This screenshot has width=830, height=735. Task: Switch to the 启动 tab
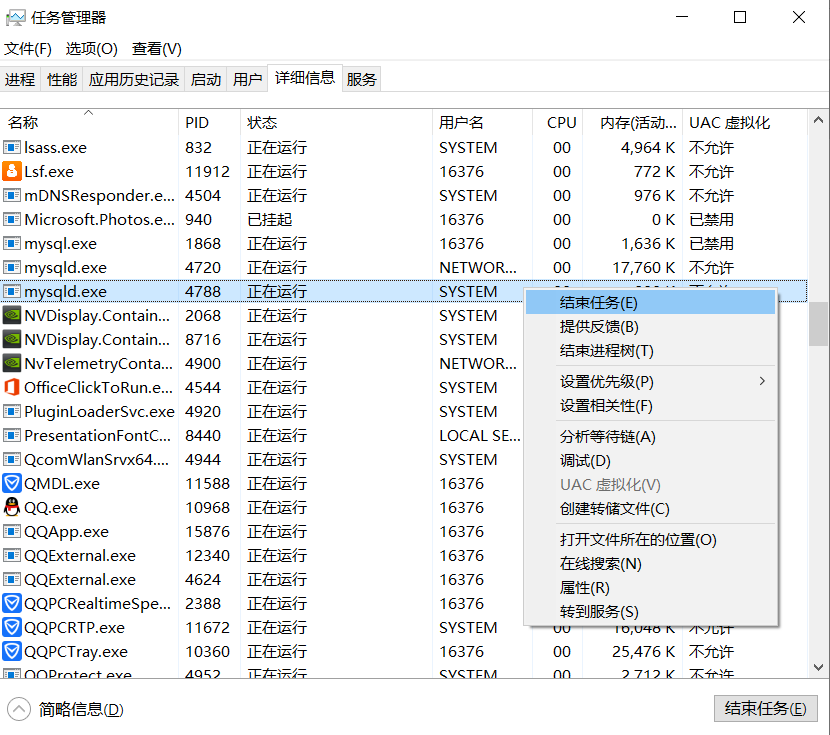point(206,79)
